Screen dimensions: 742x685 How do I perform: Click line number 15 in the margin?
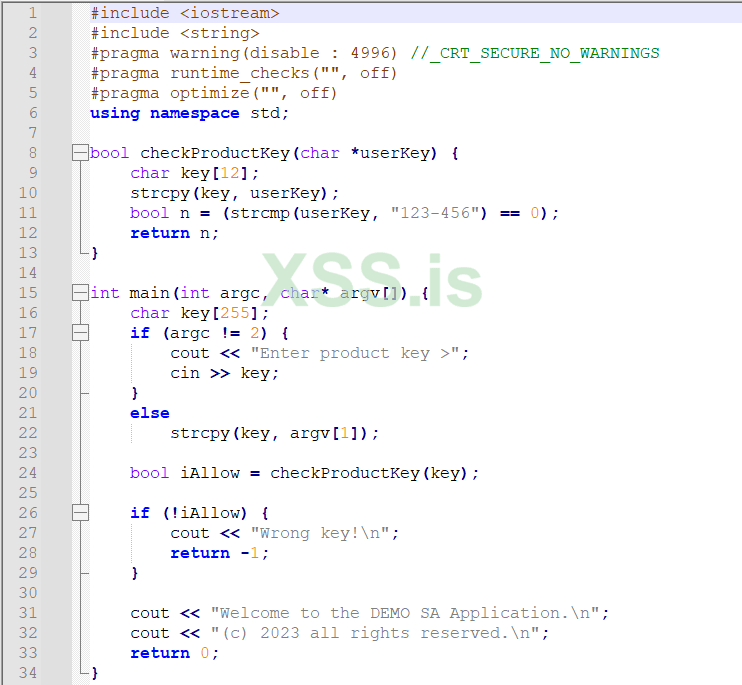coord(28,293)
